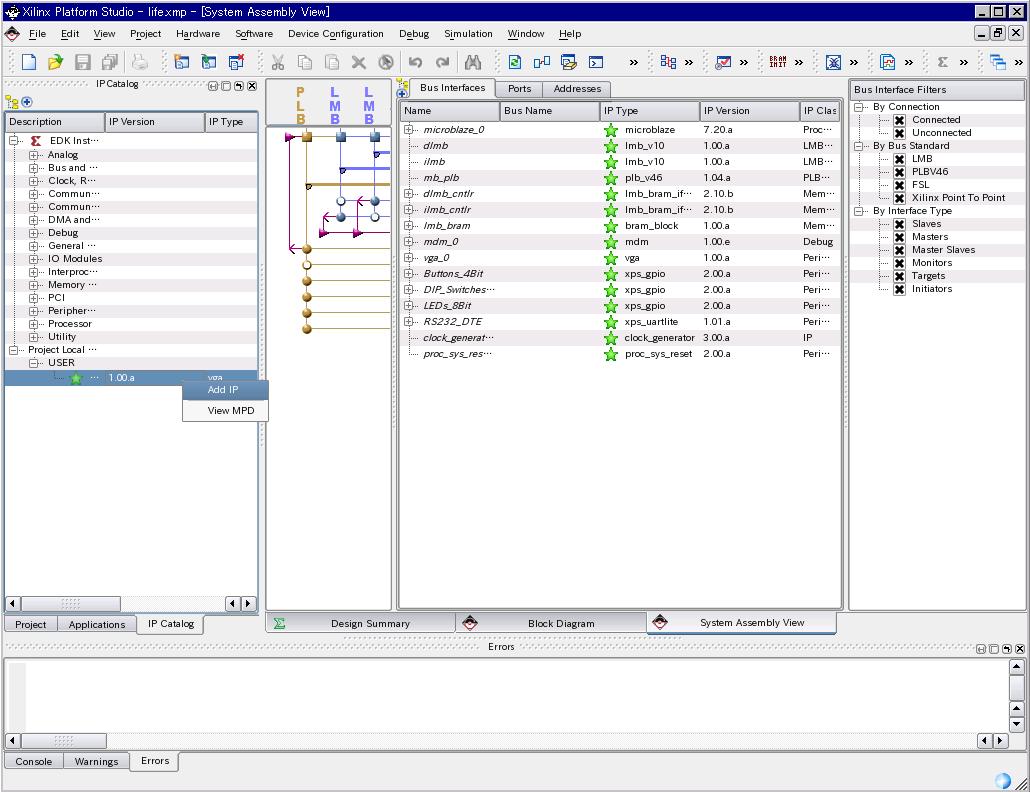This screenshot has width=1030, height=792.
Task: Open the Design Summary tab
Action: coord(361,623)
